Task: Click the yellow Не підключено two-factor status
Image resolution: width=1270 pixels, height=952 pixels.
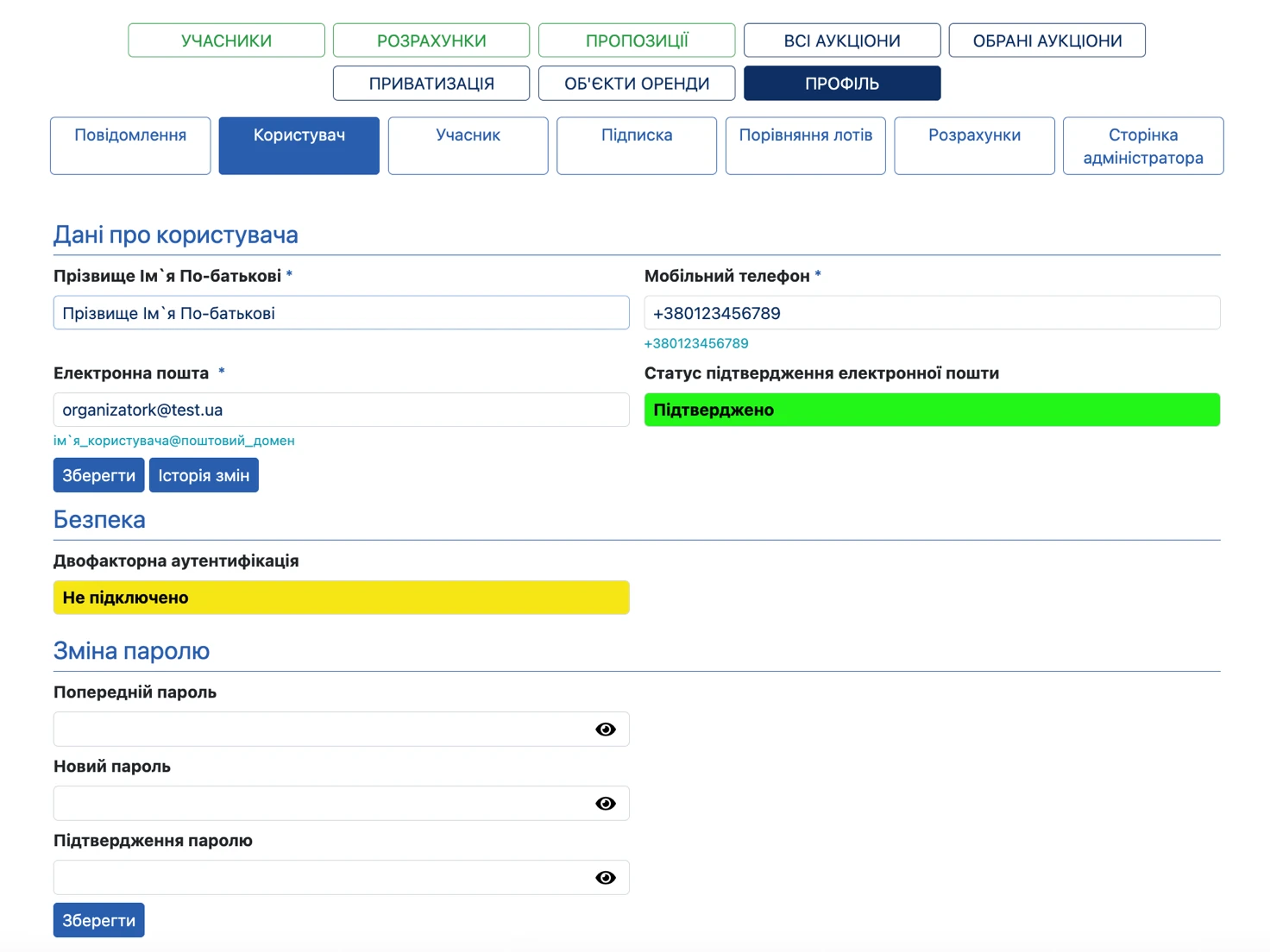Action: click(x=342, y=598)
